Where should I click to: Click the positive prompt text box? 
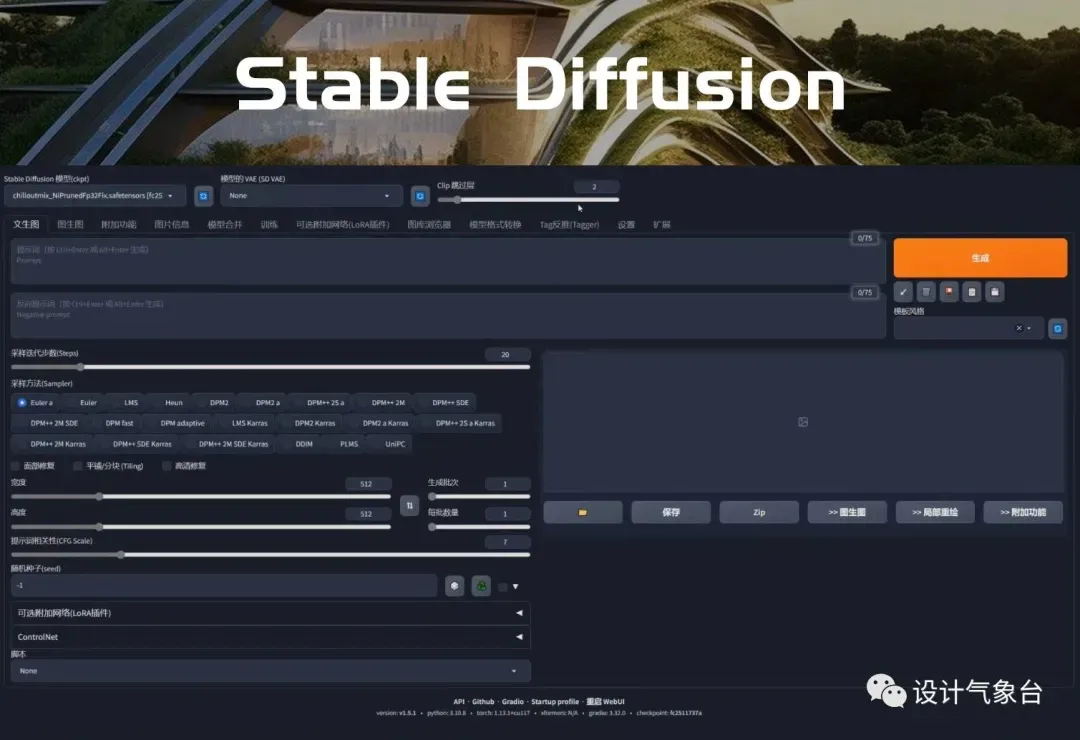pos(448,262)
